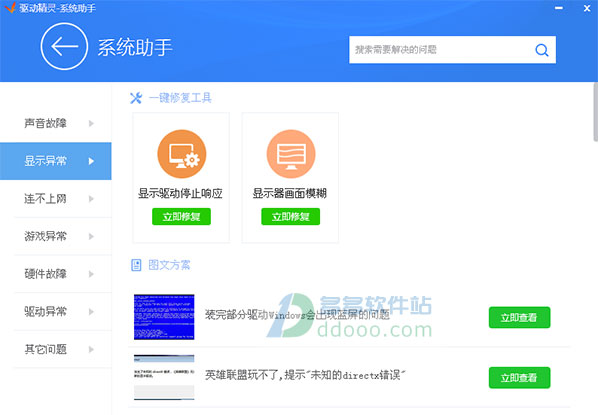
Task: Click 立即查看 for the bluescreen article
Action: click(519, 317)
